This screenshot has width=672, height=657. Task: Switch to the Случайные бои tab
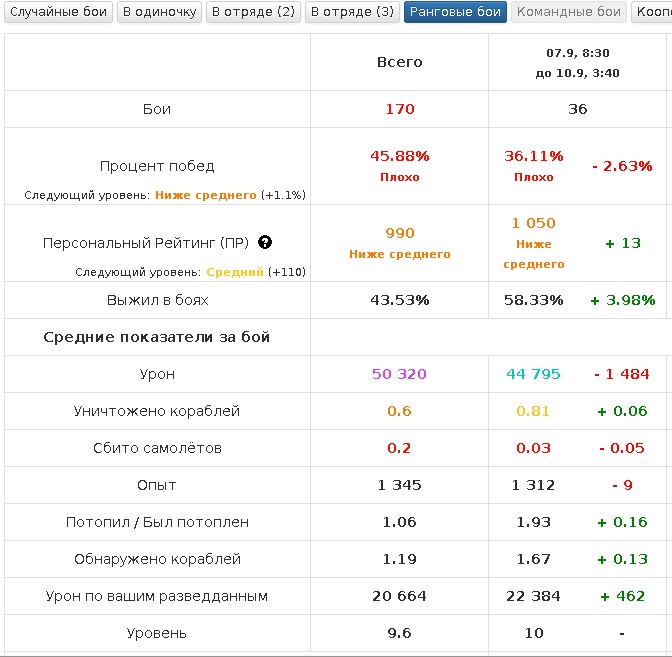57,12
